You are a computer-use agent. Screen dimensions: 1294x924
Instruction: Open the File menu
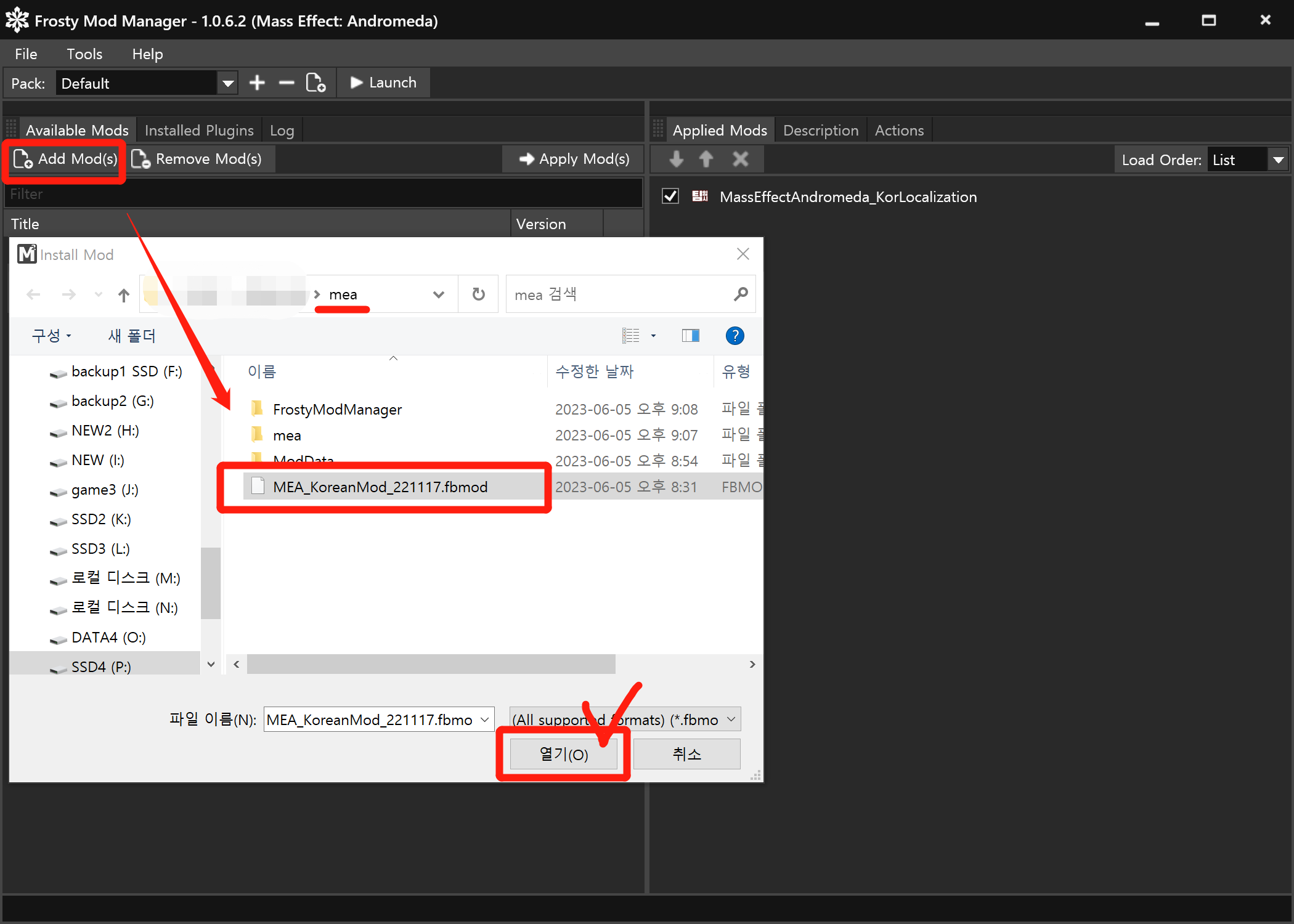[x=26, y=54]
